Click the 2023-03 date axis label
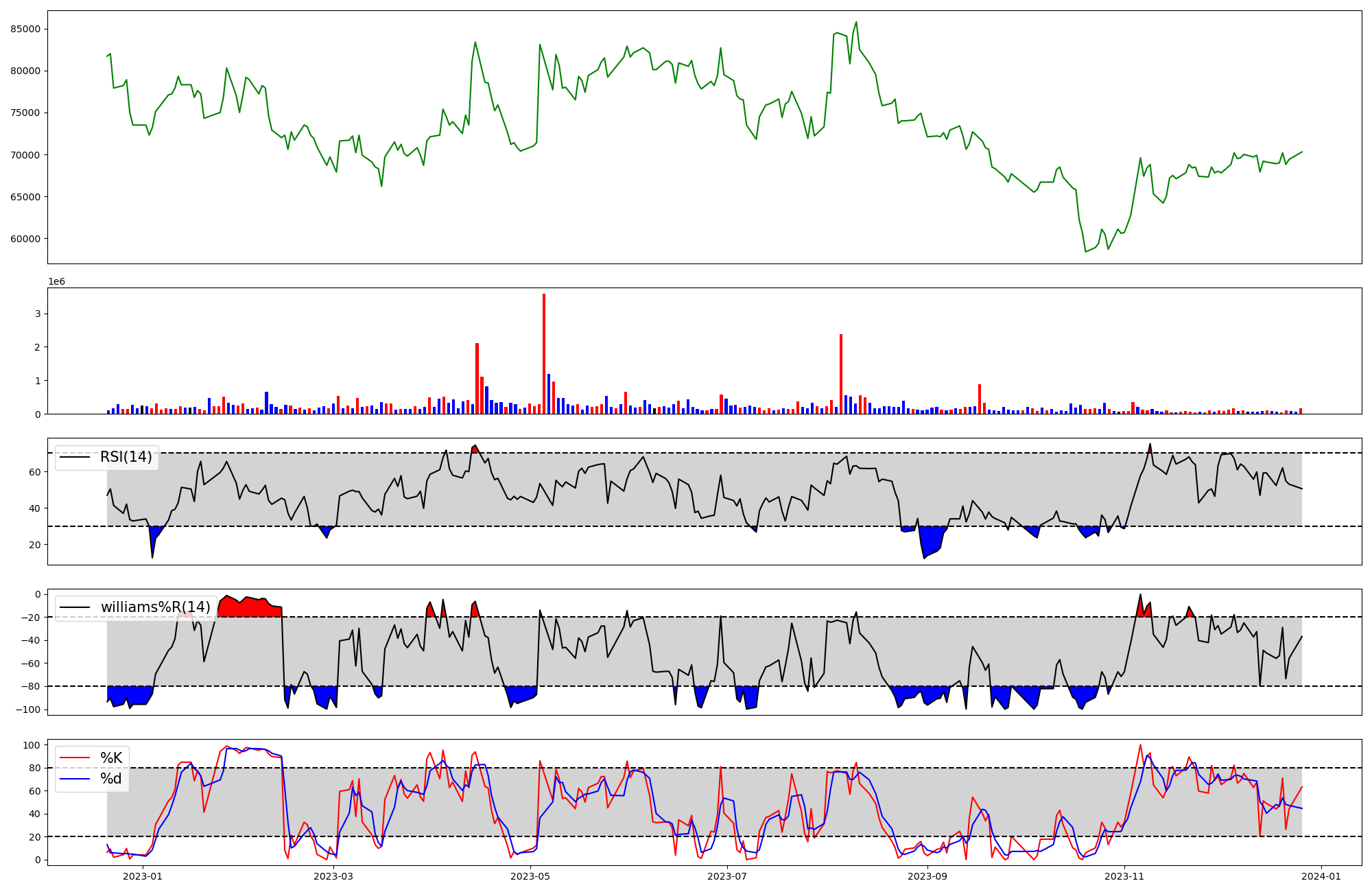The height and width of the screenshot is (892, 1372). click(x=333, y=876)
